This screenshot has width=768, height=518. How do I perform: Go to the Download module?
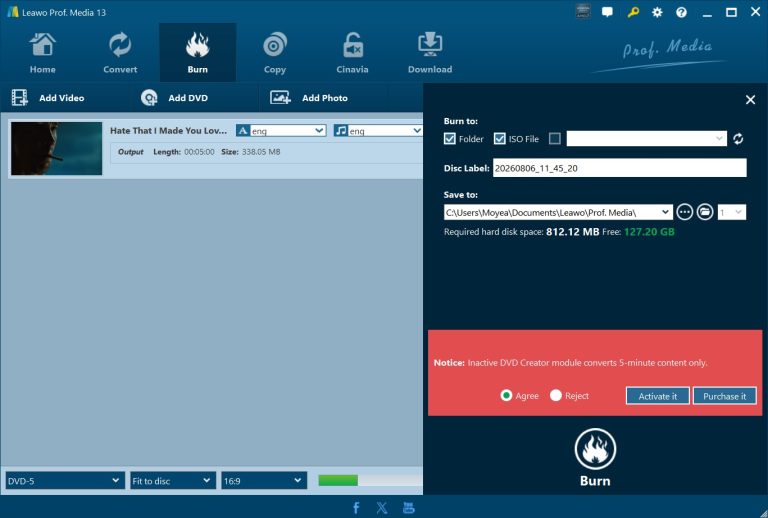[x=430, y=53]
